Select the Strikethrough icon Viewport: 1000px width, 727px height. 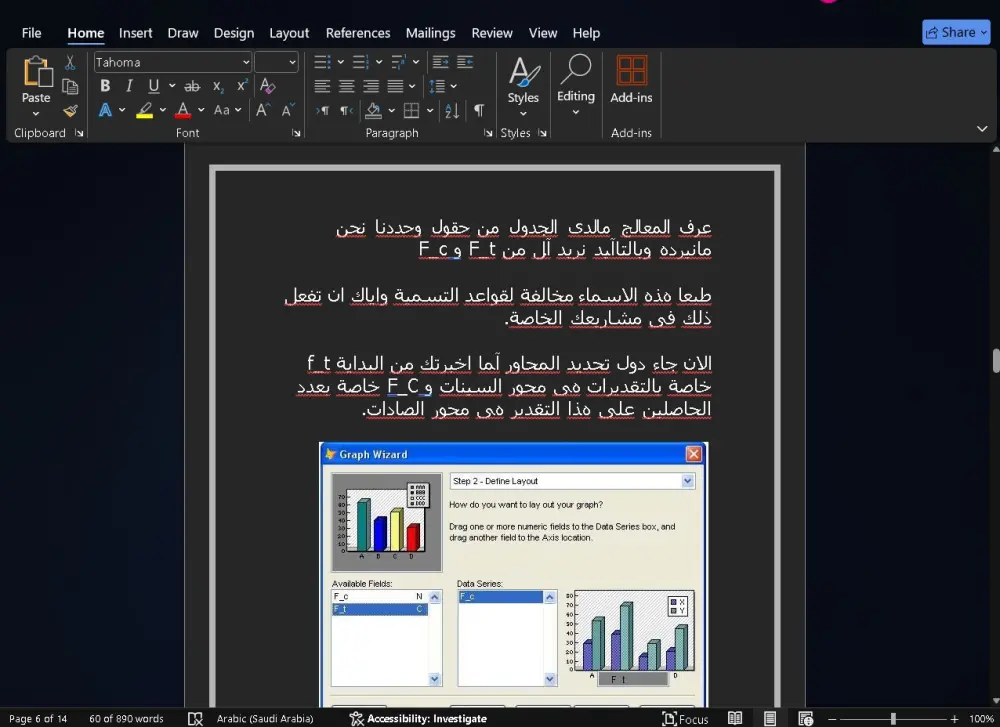point(192,86)
